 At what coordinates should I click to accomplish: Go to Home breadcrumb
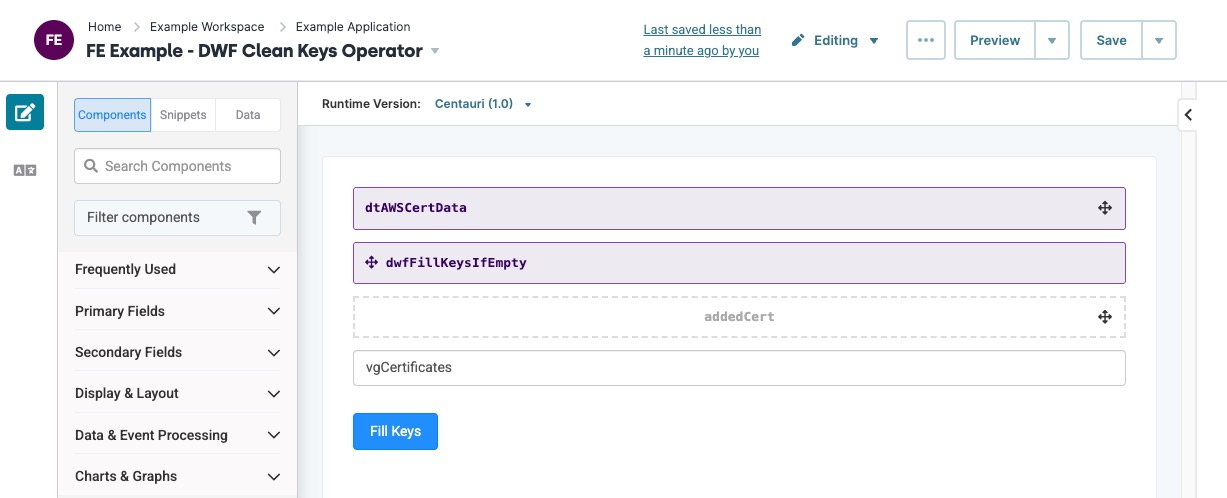[x=105, y=27]
